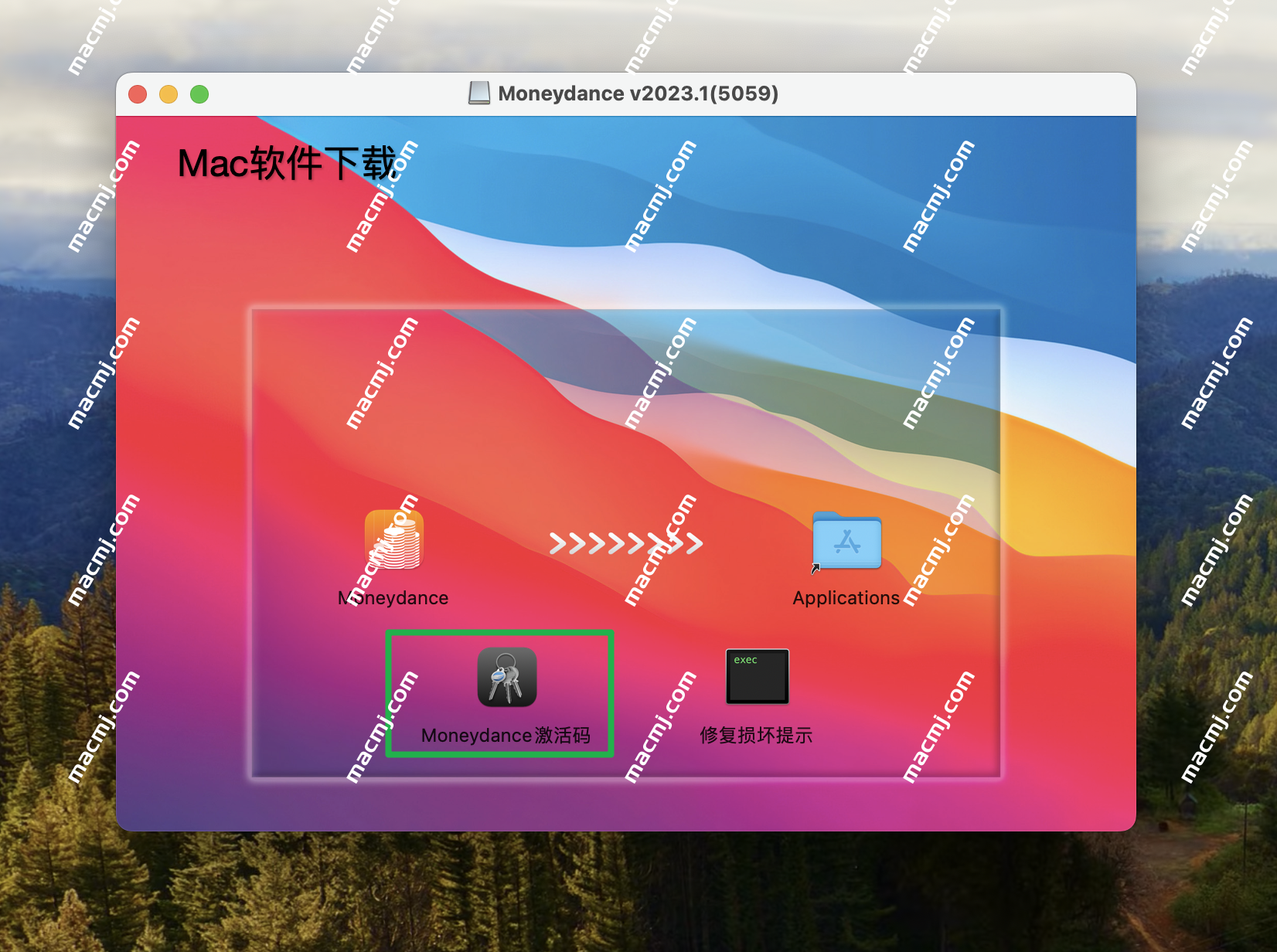Open the Applications folder shortcut
1277x952 pixels.
click(x=846, y=541)
